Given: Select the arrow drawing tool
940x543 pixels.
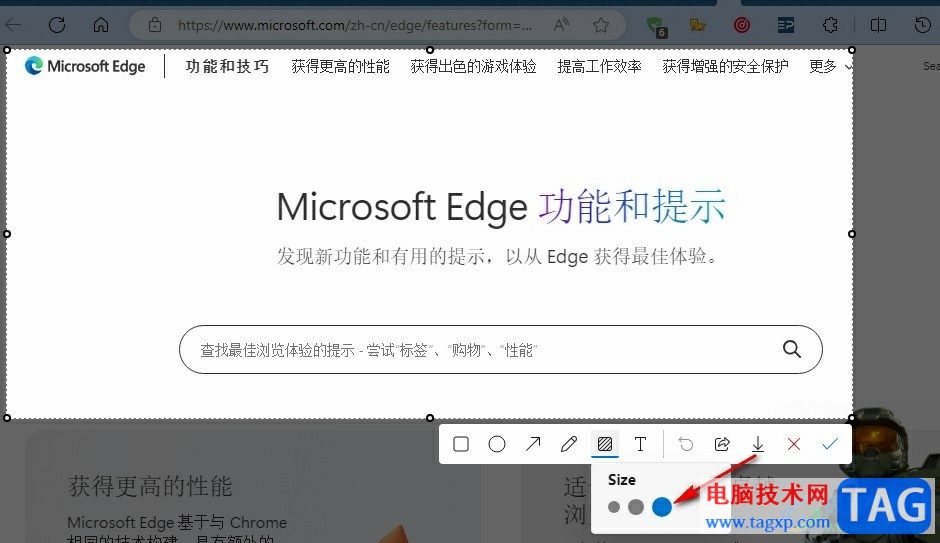Looking at the screenshot, I should pos(533,444).
